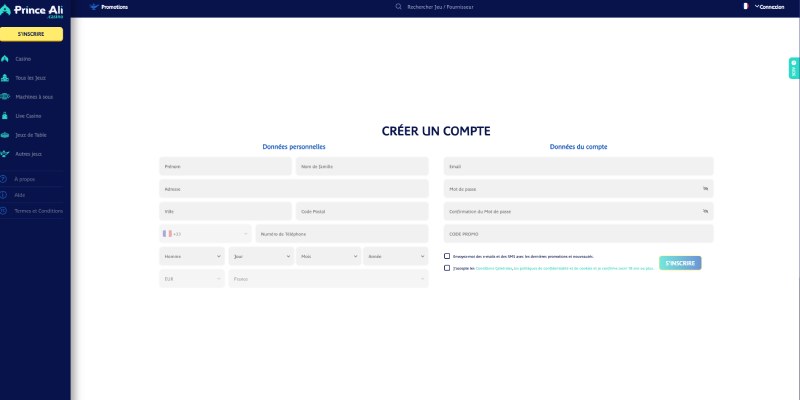Open the Mois month dropdown

coord(329,256)
